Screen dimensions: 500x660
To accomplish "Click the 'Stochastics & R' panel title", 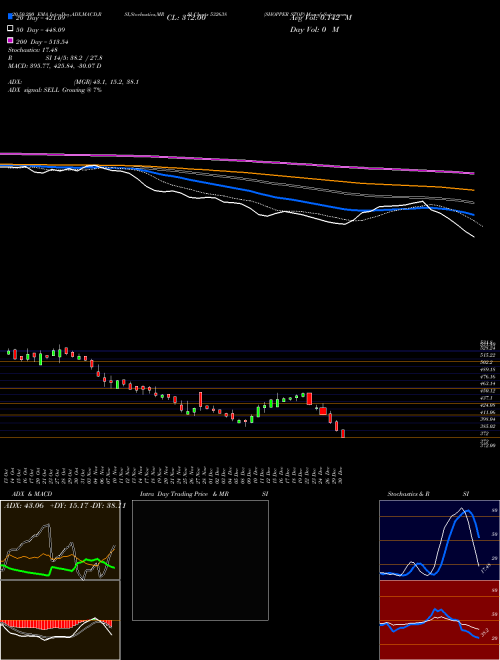I will click(x=408, y=494).
